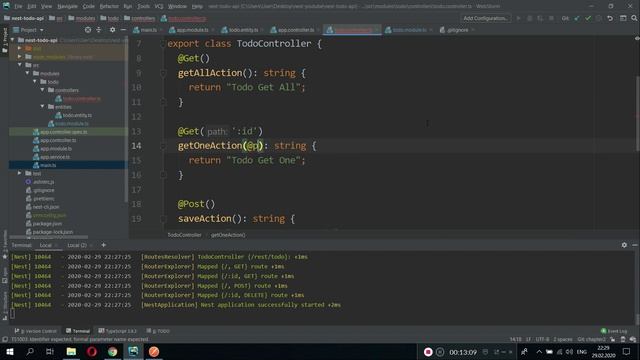Click the Stop square icon in toolbar

[x=551, y=18]
